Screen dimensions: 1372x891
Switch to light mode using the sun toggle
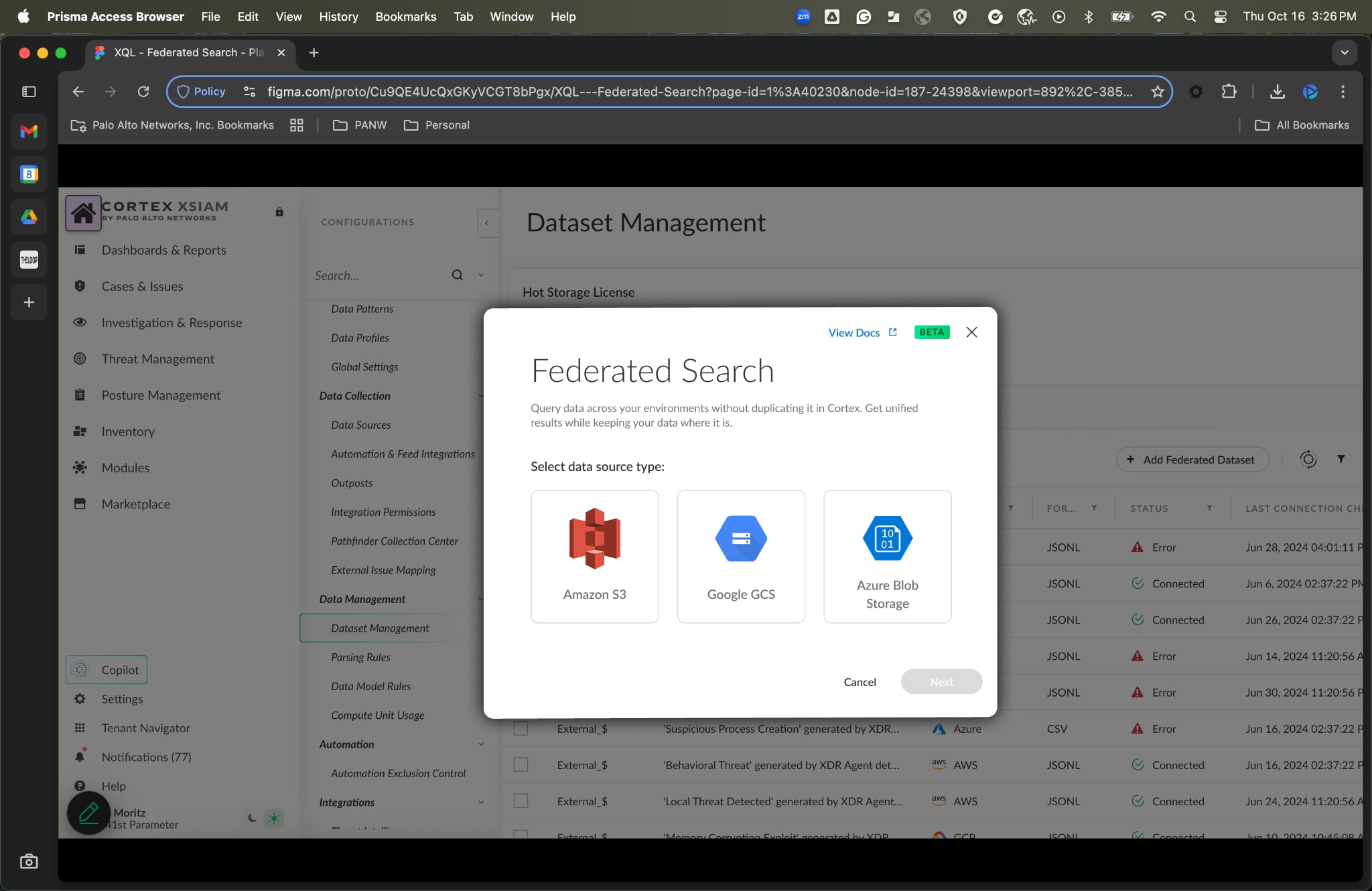(x=273, y=818)
